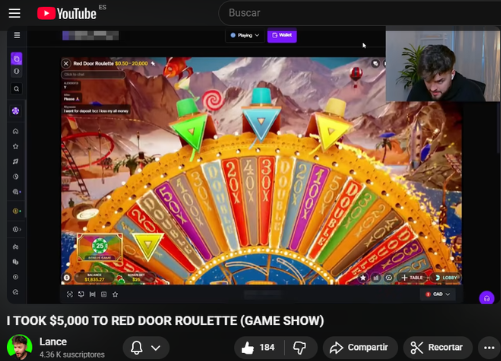The height and width of the screenshot is (361, 501).
Task: Open Lance channel avatar
Action: [20, 347]
